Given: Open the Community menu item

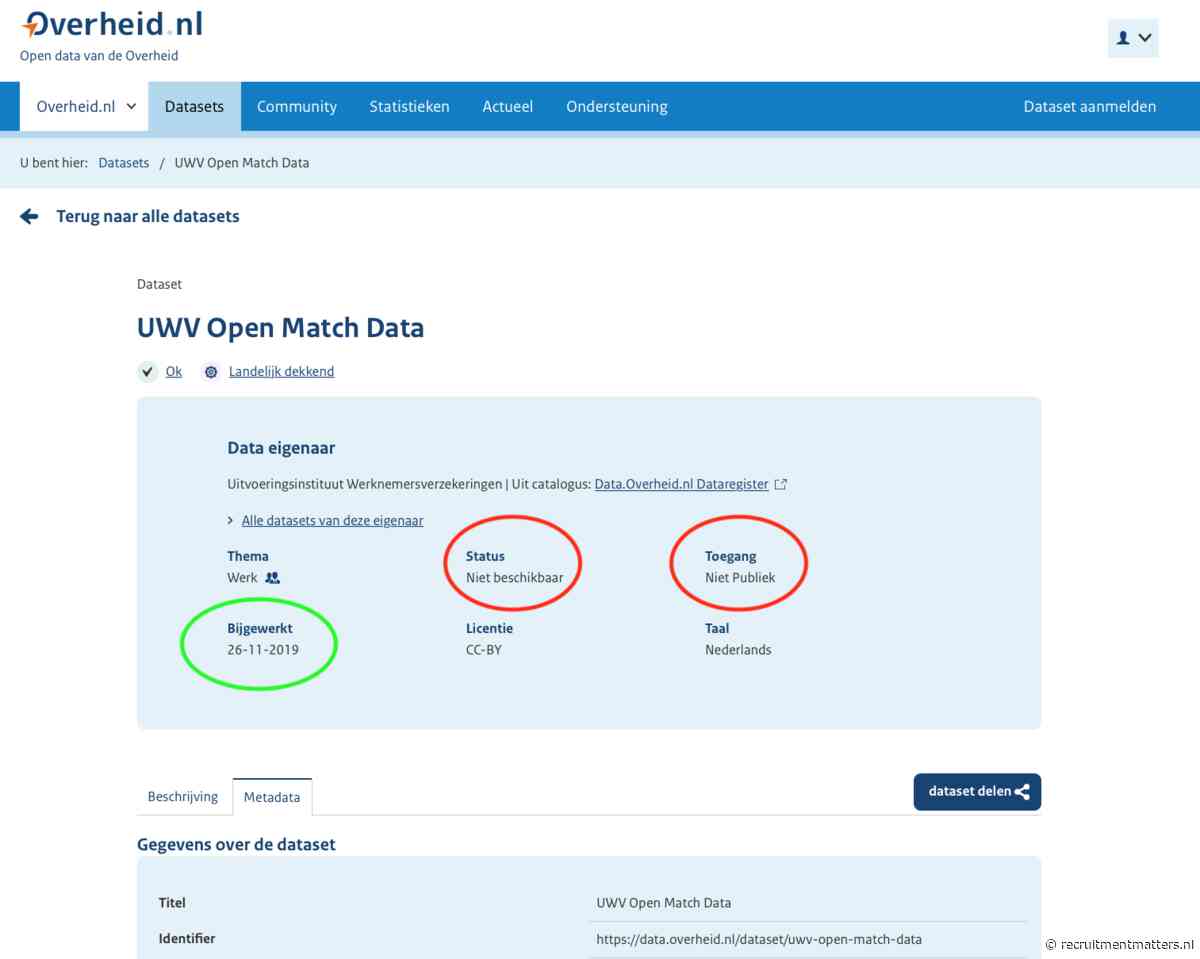Looking at the screenshot, I should tap(297, 106).
